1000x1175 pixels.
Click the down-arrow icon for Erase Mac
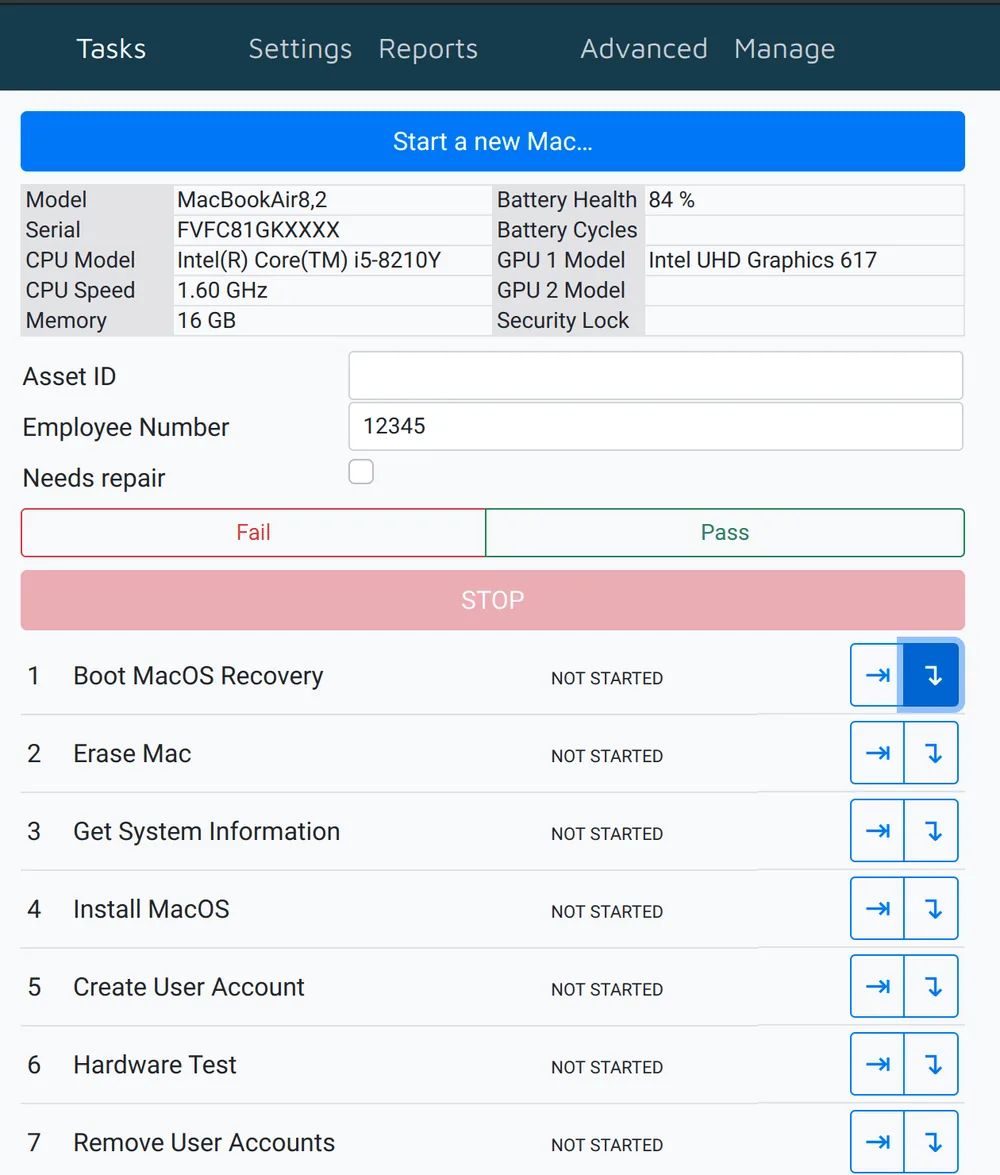click(x=931, y=753)
